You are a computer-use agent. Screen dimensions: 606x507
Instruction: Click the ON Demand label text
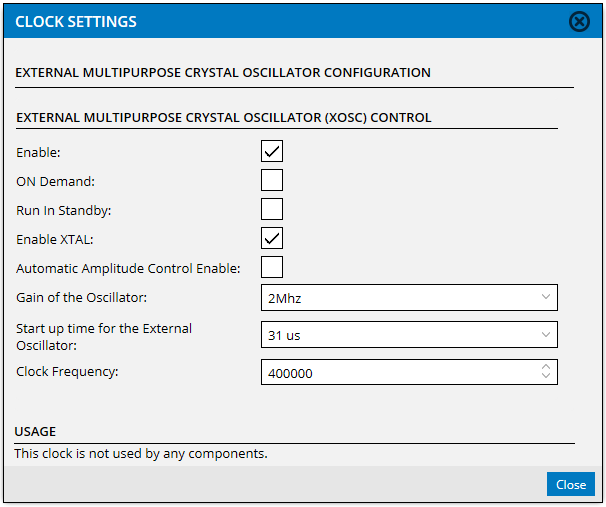55,181
